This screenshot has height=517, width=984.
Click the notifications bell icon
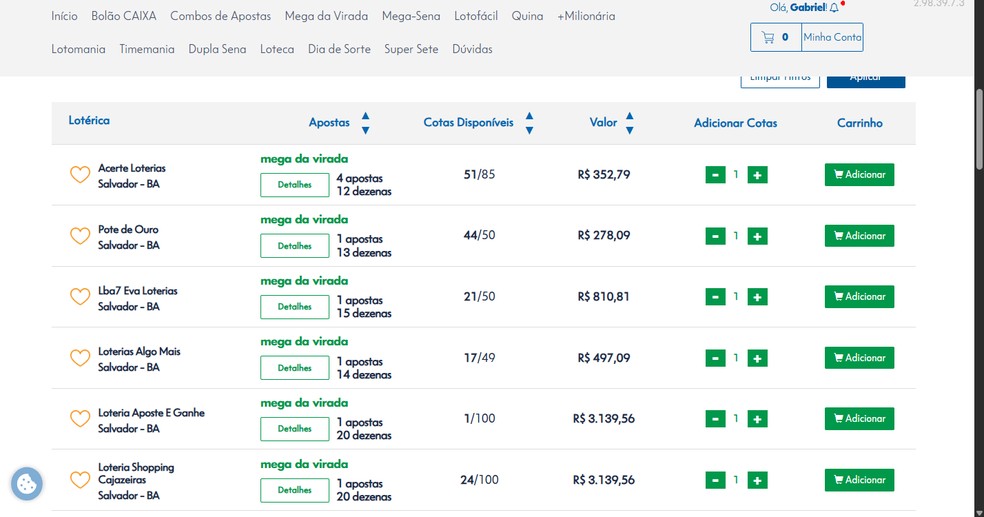(834, 8)
